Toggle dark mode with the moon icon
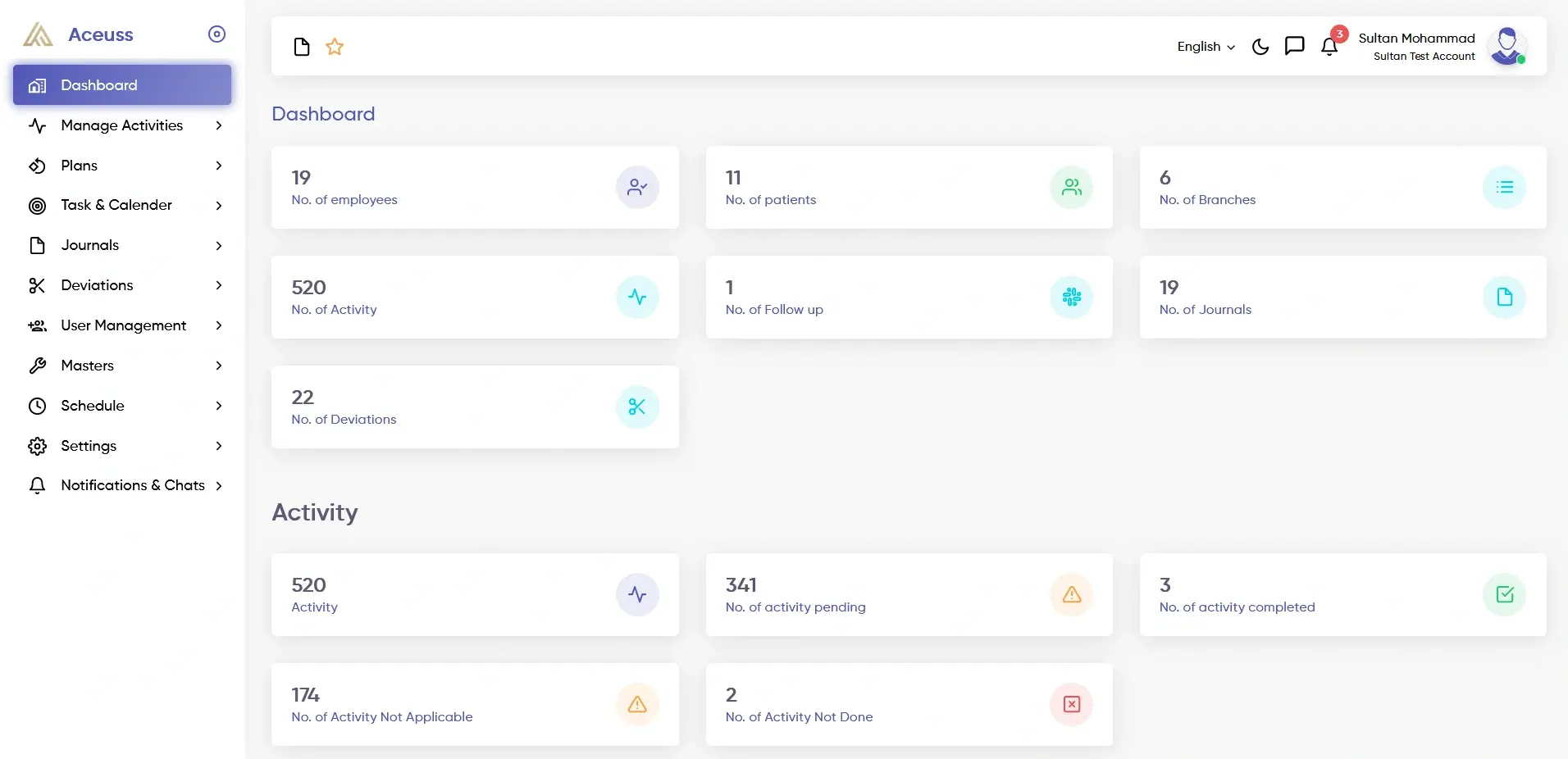 coord(1260,47)
